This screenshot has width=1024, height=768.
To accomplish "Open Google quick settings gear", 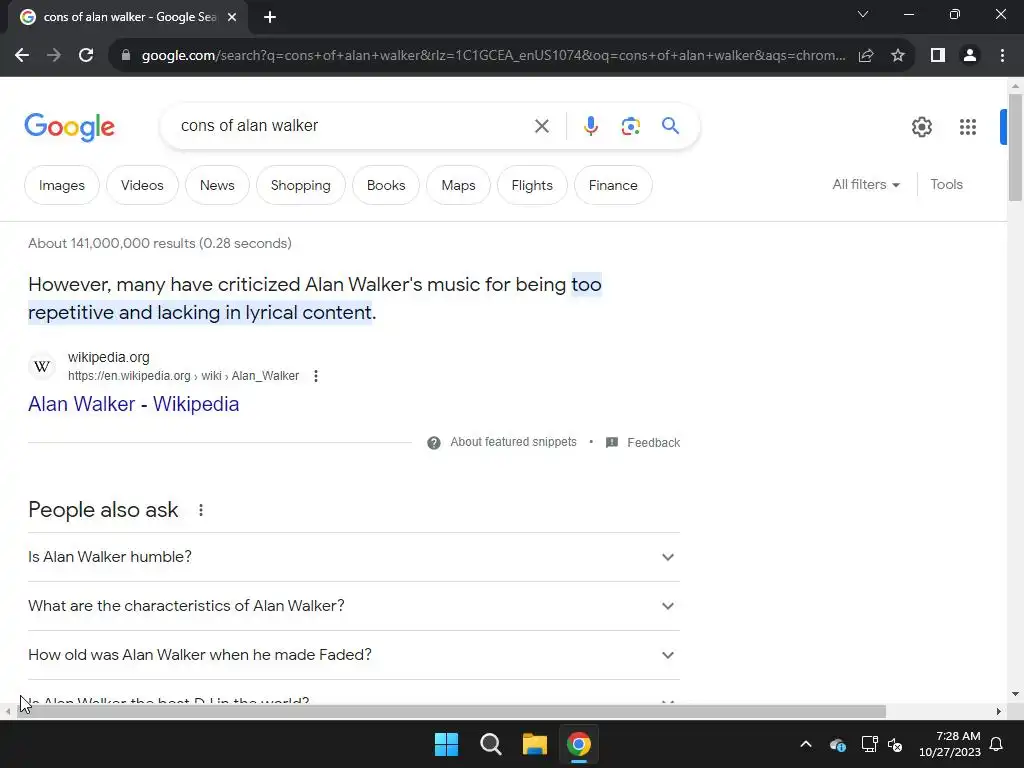I will [x=921, y=127].
